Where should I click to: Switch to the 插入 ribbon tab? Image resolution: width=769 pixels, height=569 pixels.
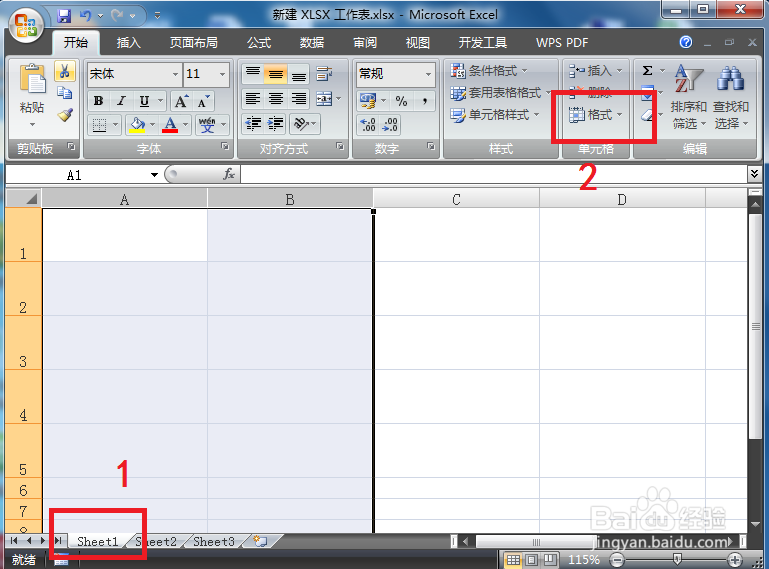click(x=128, y=43)
